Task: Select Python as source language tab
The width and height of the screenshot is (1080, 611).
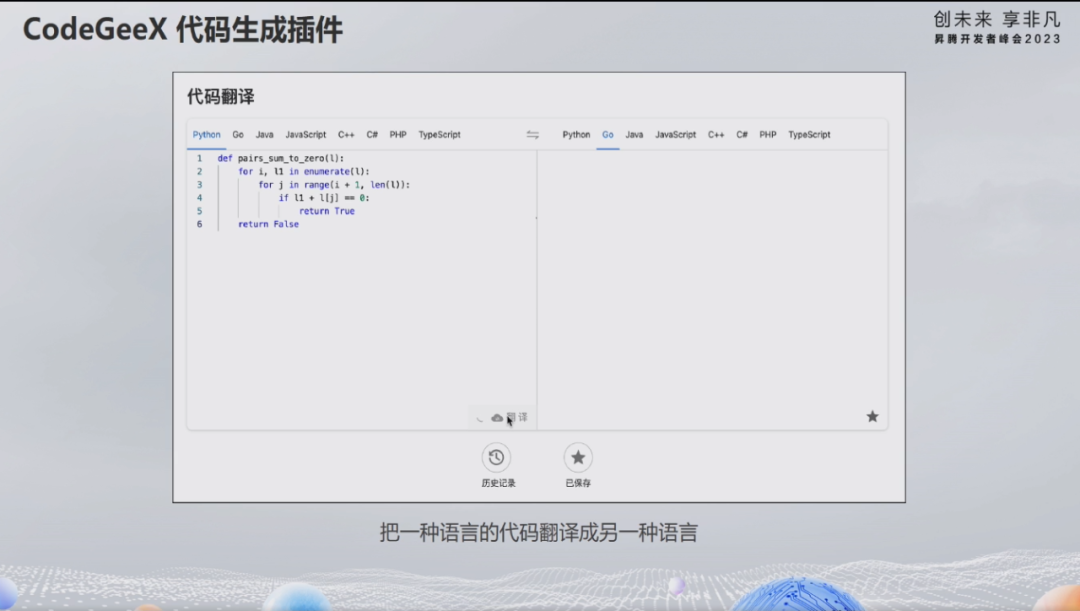Action: pyautogui.click(x=207, y=135)
